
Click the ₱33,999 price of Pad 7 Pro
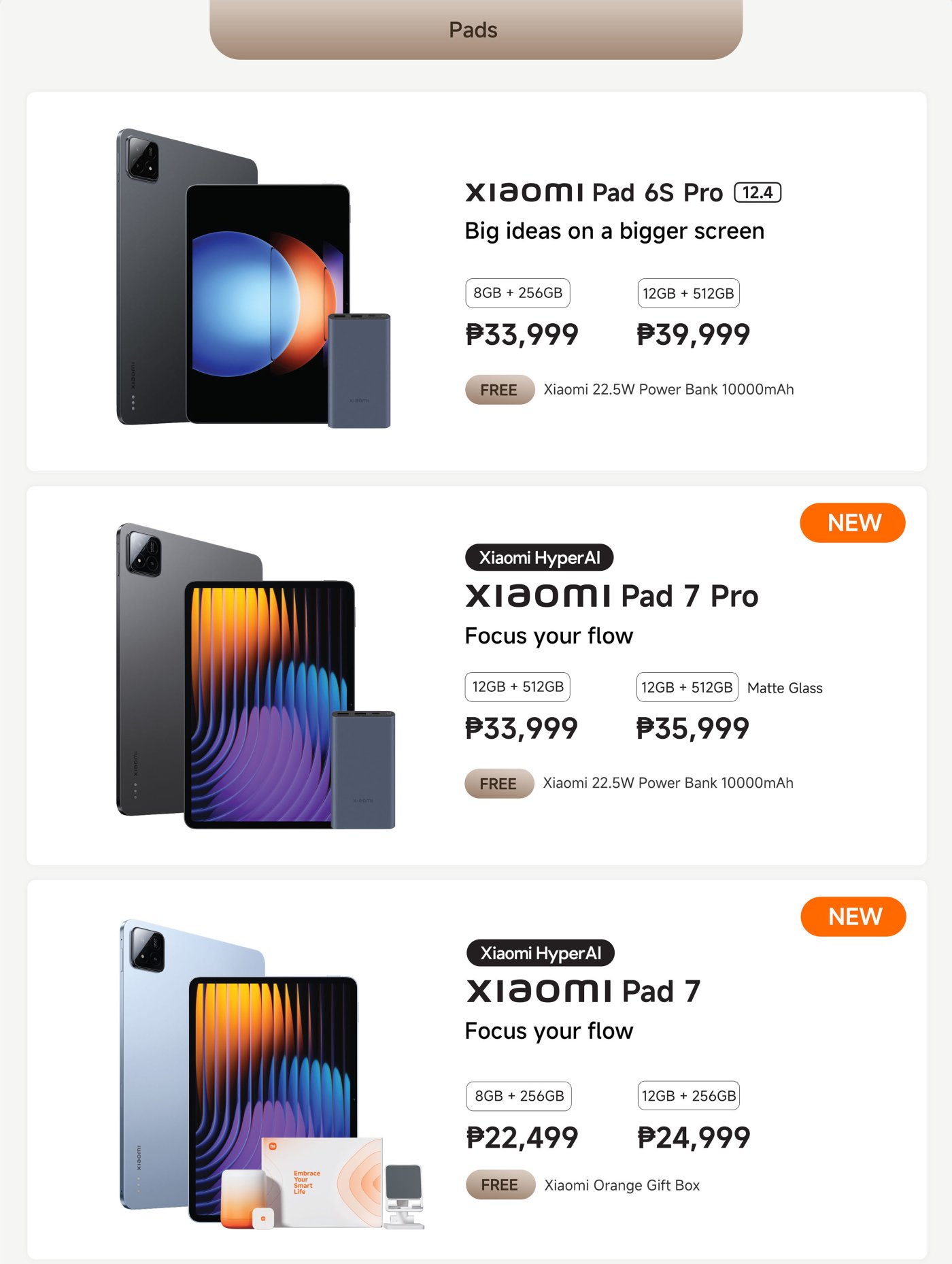coord(521,729)
